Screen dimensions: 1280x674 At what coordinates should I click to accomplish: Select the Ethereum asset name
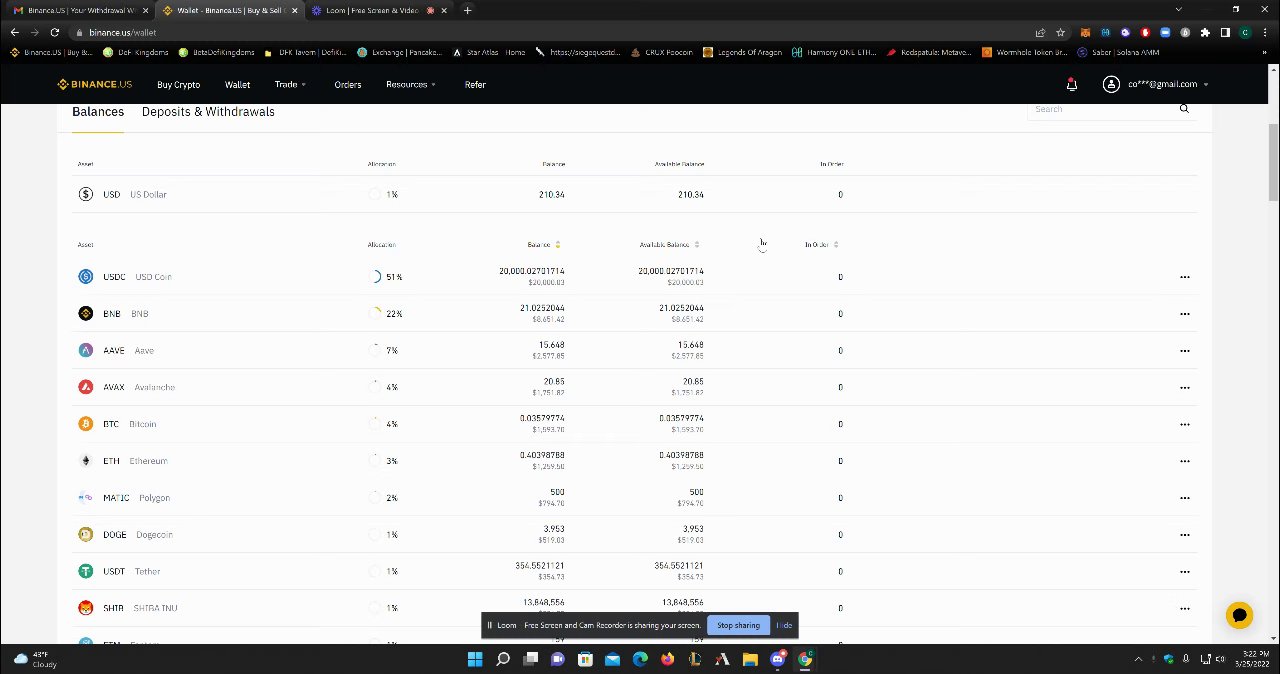(x=148, y=461)
